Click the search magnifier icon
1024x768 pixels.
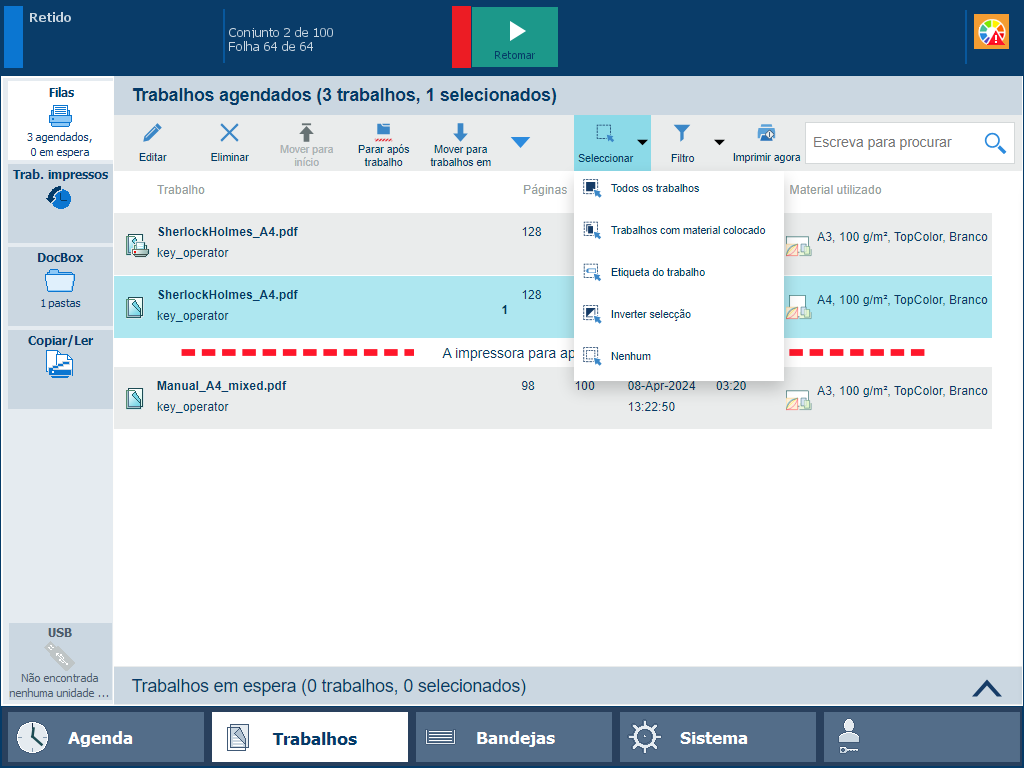994,143
